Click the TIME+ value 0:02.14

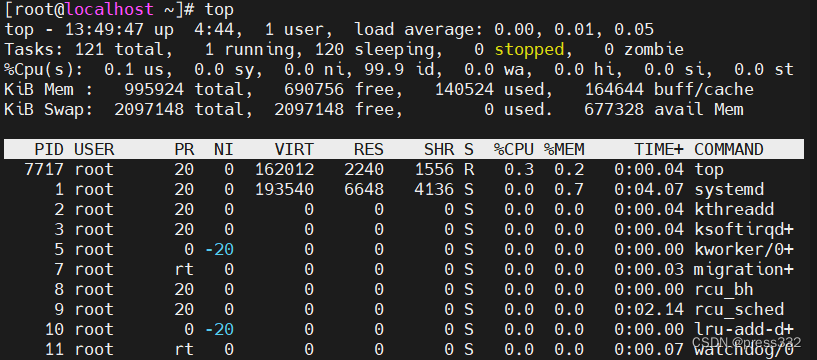point(649,309)
